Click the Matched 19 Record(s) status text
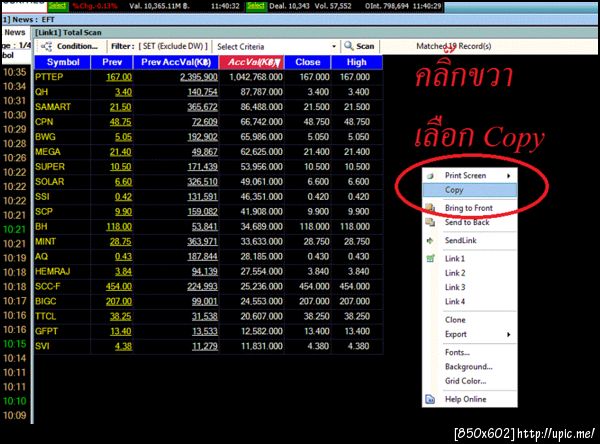Viewport: 600px width, 444px height. (453, 46)
